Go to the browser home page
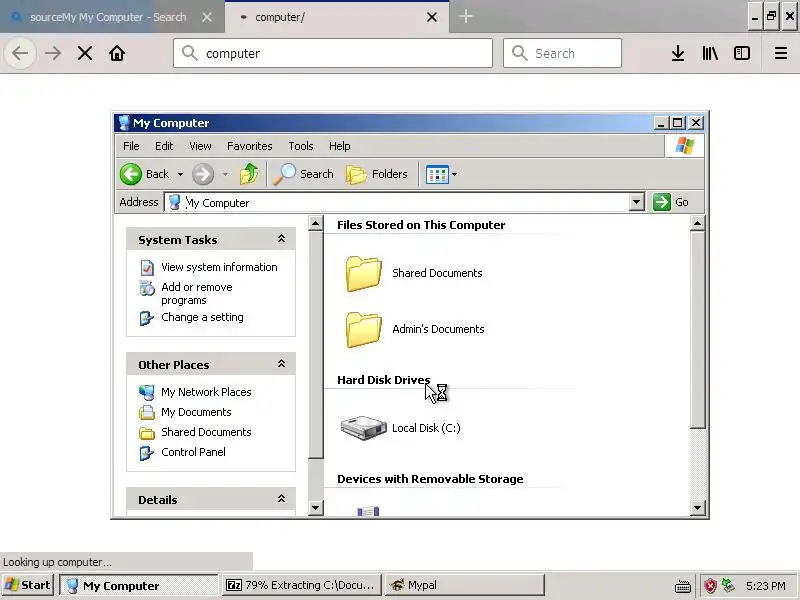 [x=117, y=53]
